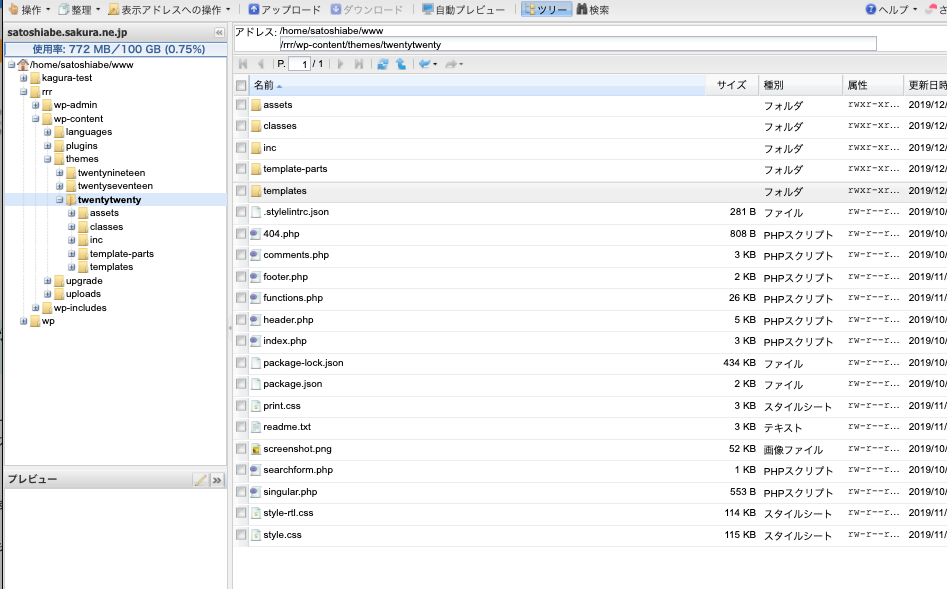This screenshot has width=947, height=589.
Task: Toggle the ツリー (tree) view button
Action: coord(546,9)
